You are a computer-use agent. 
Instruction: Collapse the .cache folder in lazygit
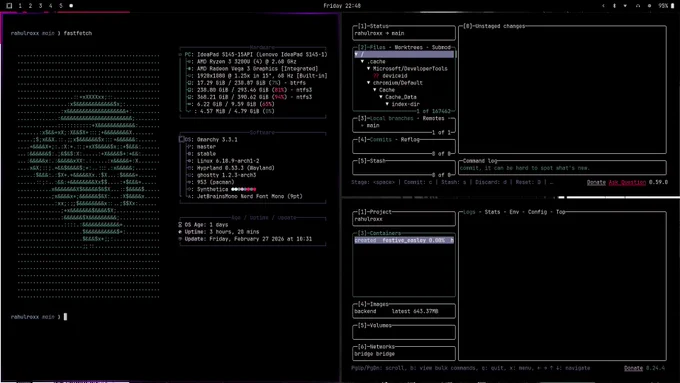(x=363, y=62)
